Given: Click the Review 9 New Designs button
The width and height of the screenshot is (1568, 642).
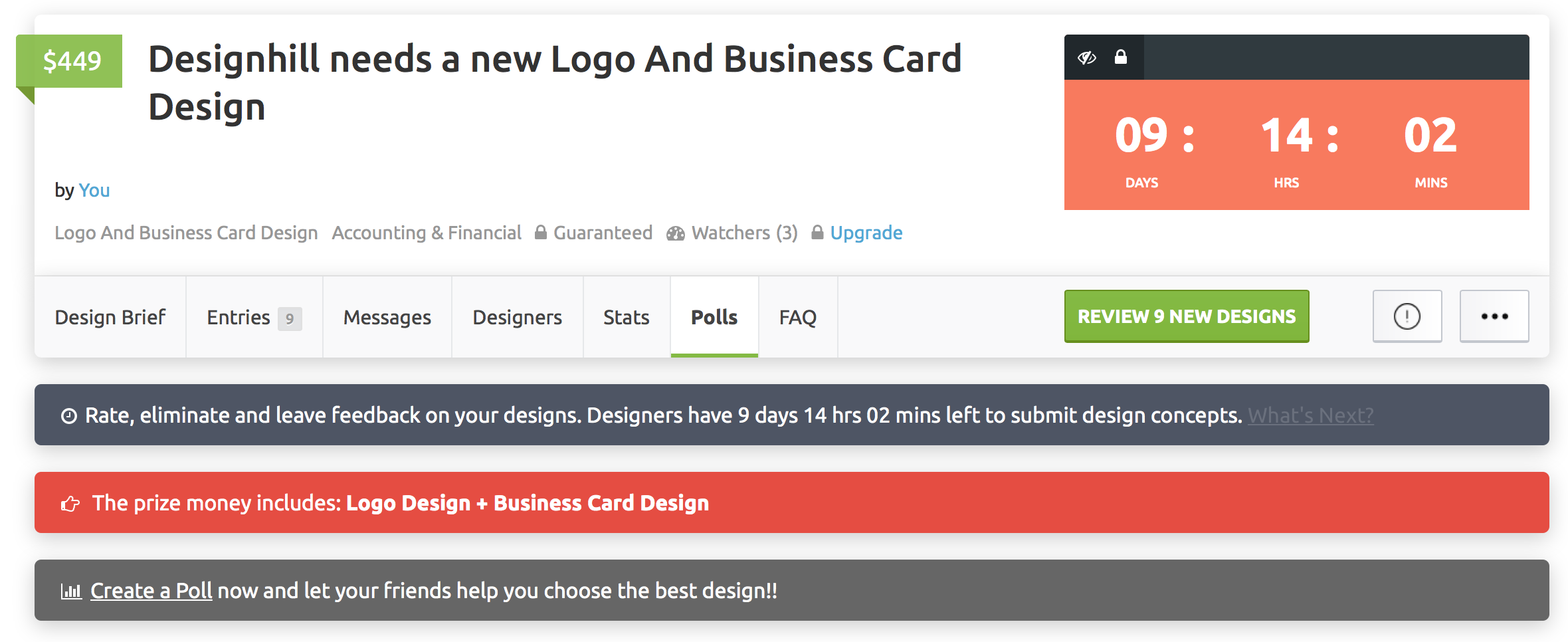Looking at the screenshot, I should point(1187,316).
